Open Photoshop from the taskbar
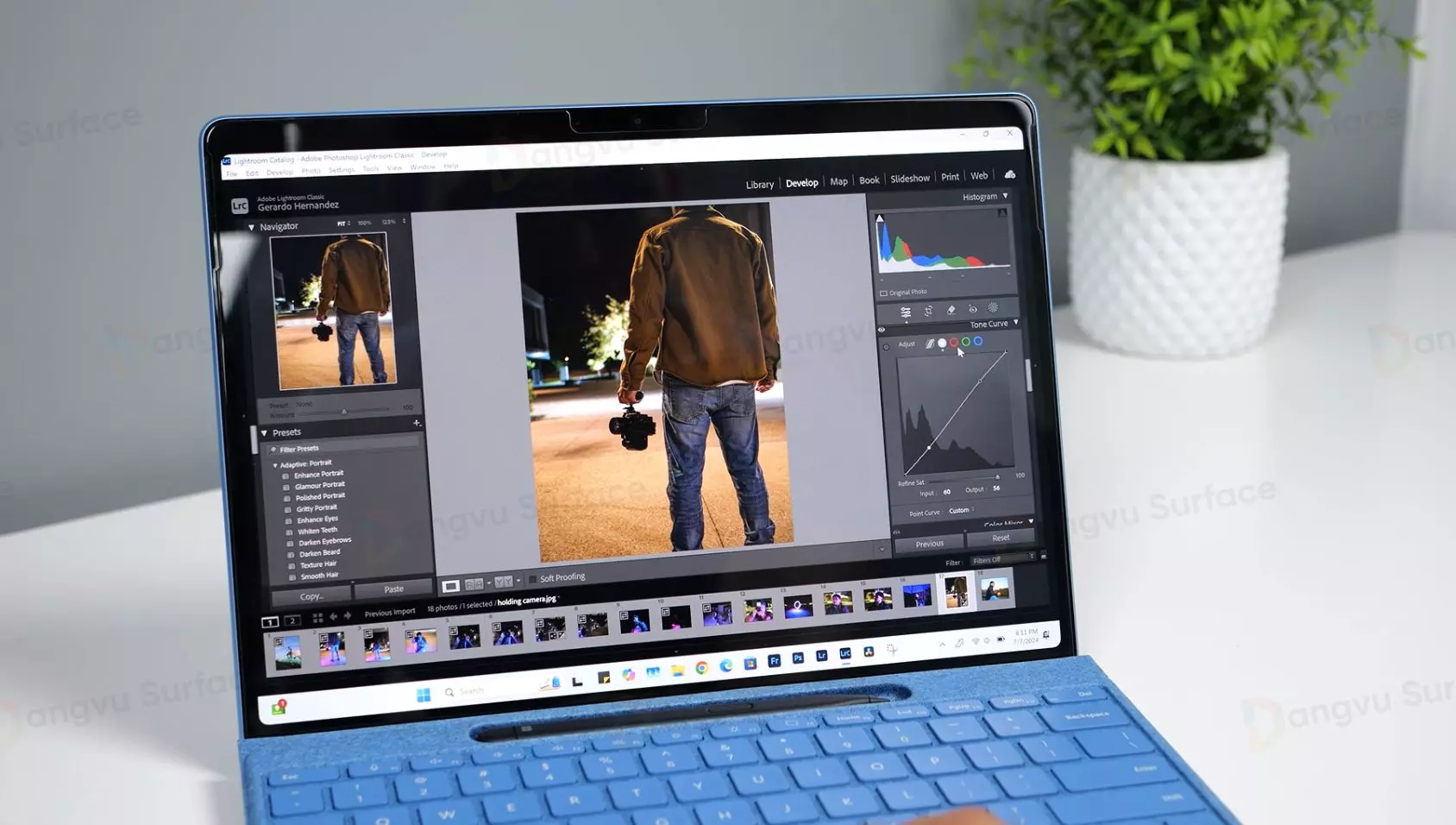The image size is (1456, 825). (798, 658)
